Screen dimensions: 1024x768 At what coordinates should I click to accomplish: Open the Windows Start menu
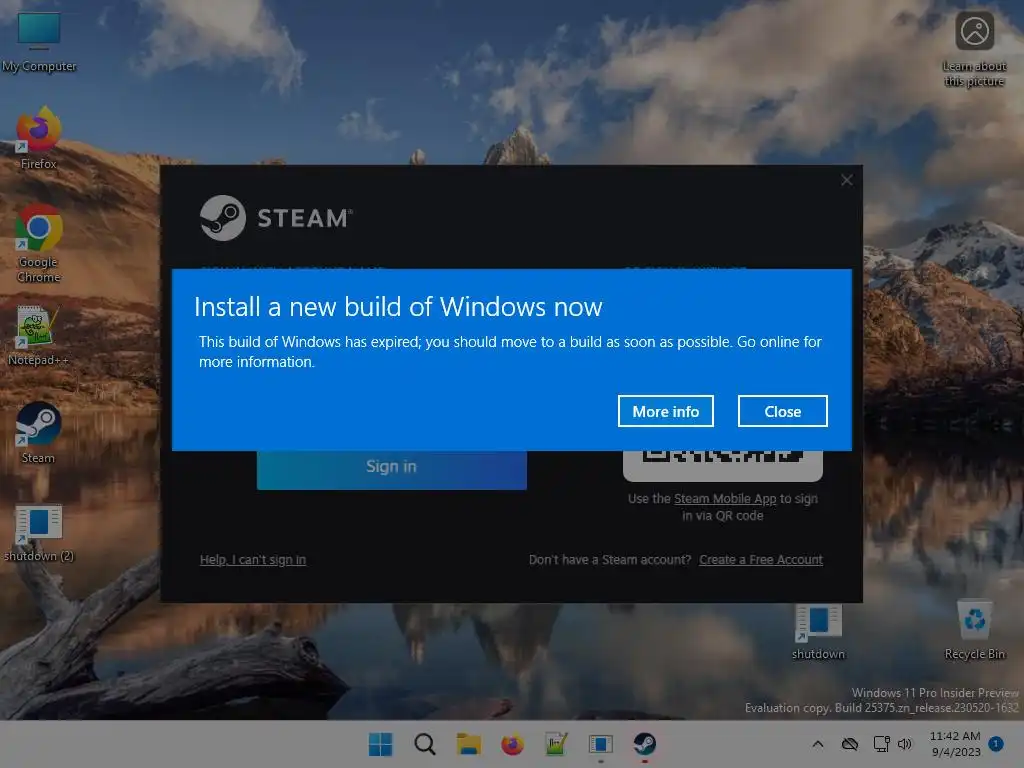pos(381,744)
